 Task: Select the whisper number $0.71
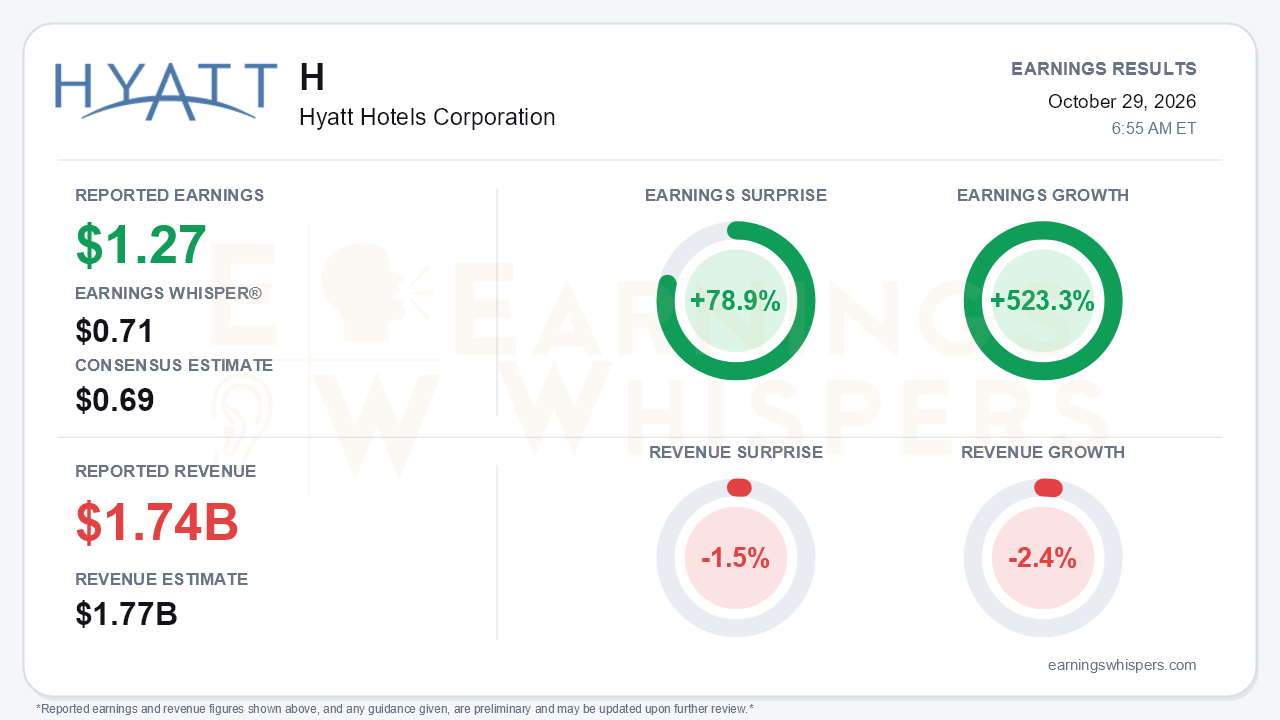(x=115, y=331)
